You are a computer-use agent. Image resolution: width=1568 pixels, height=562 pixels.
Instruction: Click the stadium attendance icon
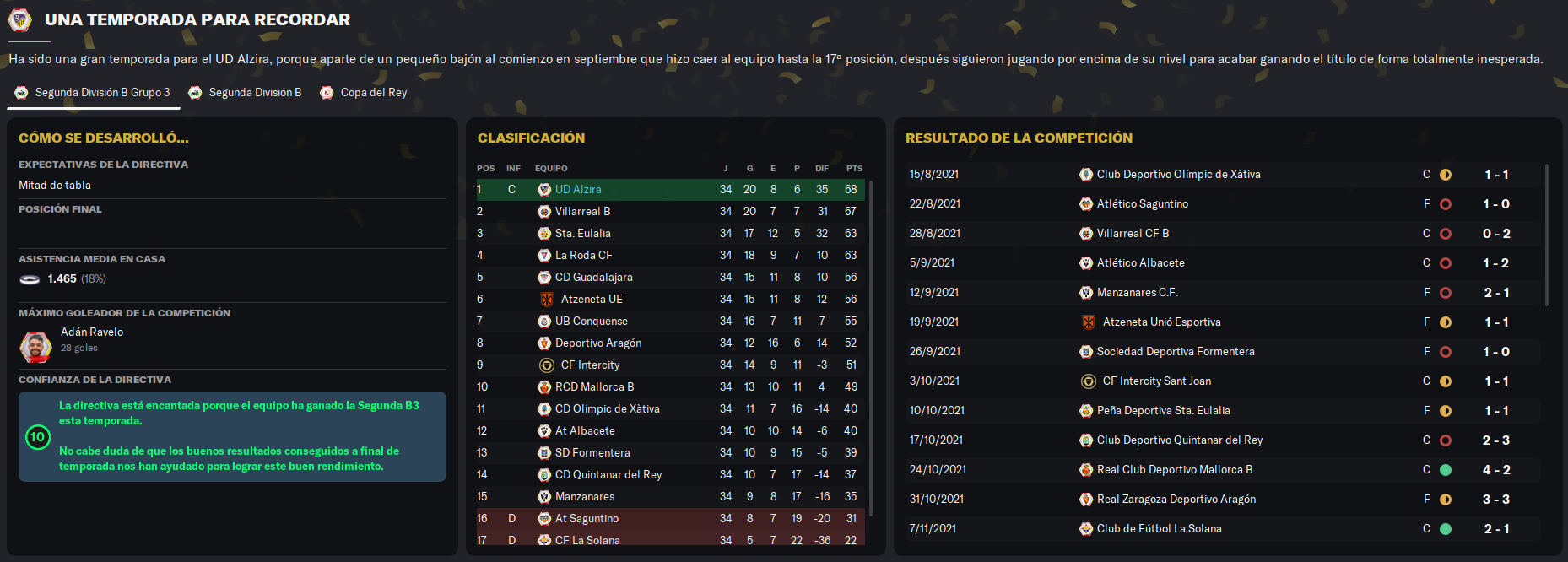pos(30,279)
